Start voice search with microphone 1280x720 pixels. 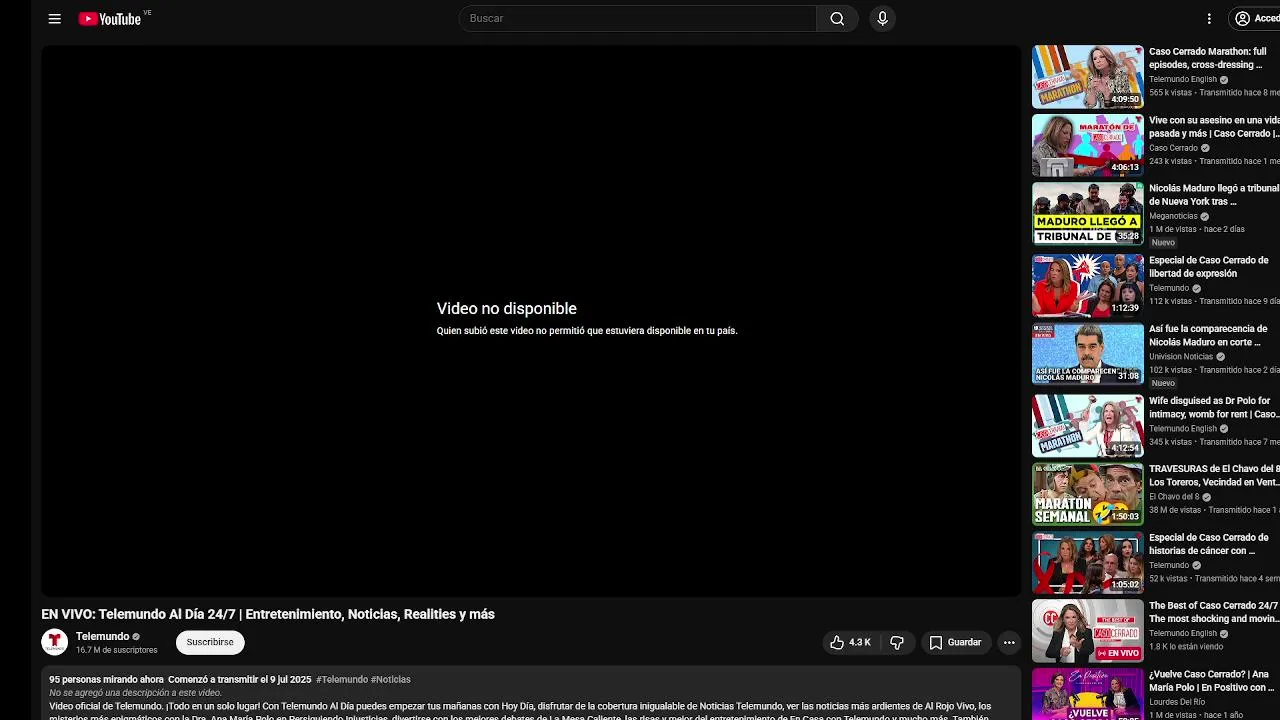coord(882,18)
